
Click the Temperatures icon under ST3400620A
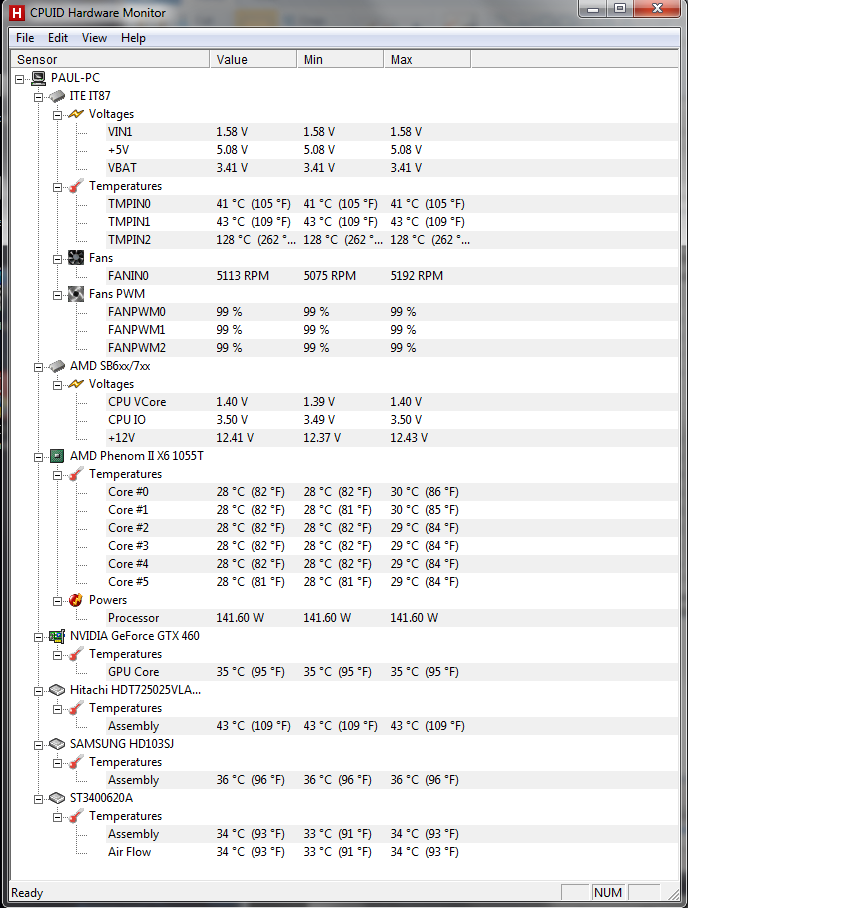coord(76,816)
